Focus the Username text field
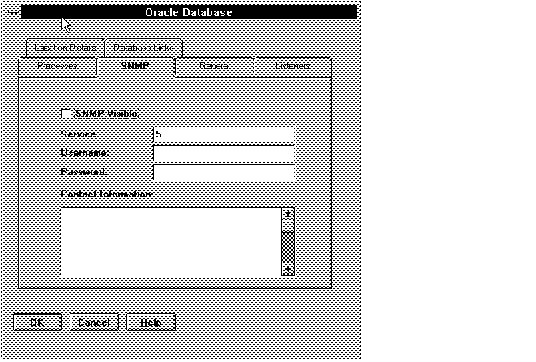The width and height of the screenshot is (536, 362). point(224,153)
